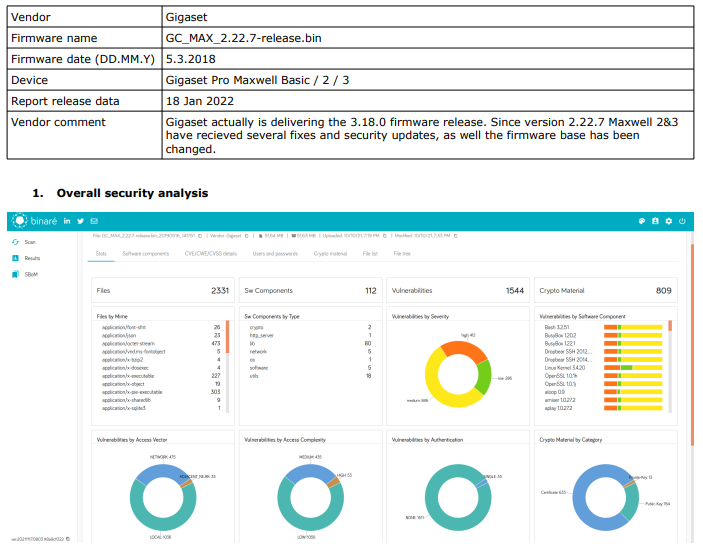This screenshot has width=703, height=549.
Task: Click the Scan sidebar icon
Action: click(x=15, y=242)
